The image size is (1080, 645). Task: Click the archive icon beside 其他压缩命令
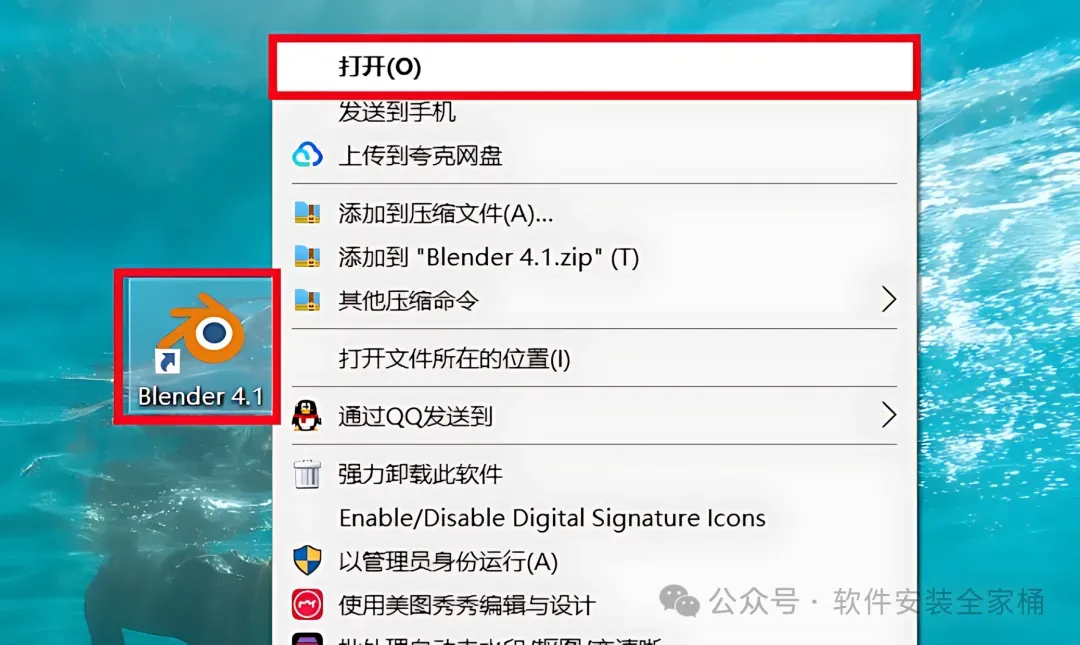click(x=307, y=300)
